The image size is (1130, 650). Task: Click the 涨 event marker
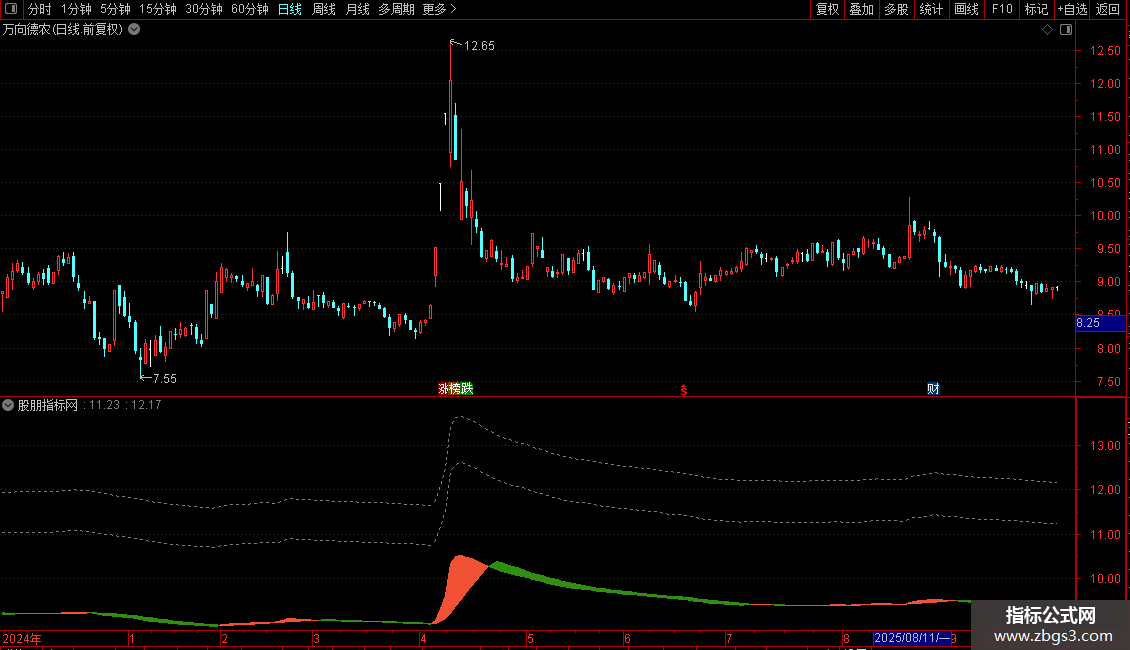[442, 389]
